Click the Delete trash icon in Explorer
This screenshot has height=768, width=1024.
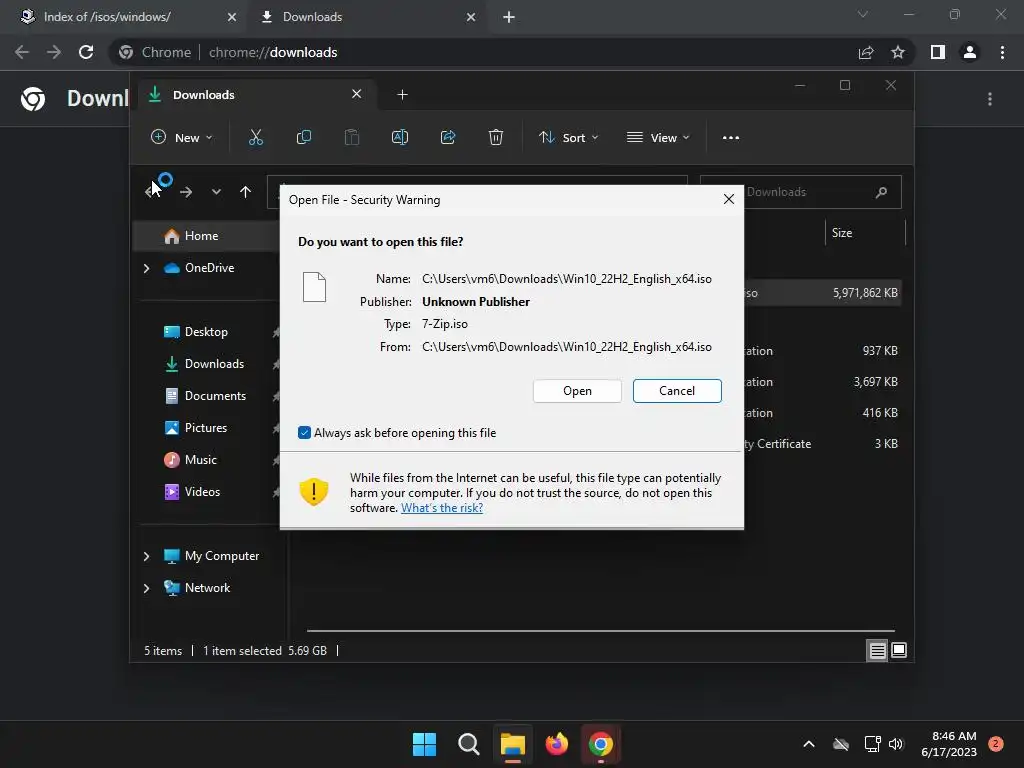(x=496, y=137)
